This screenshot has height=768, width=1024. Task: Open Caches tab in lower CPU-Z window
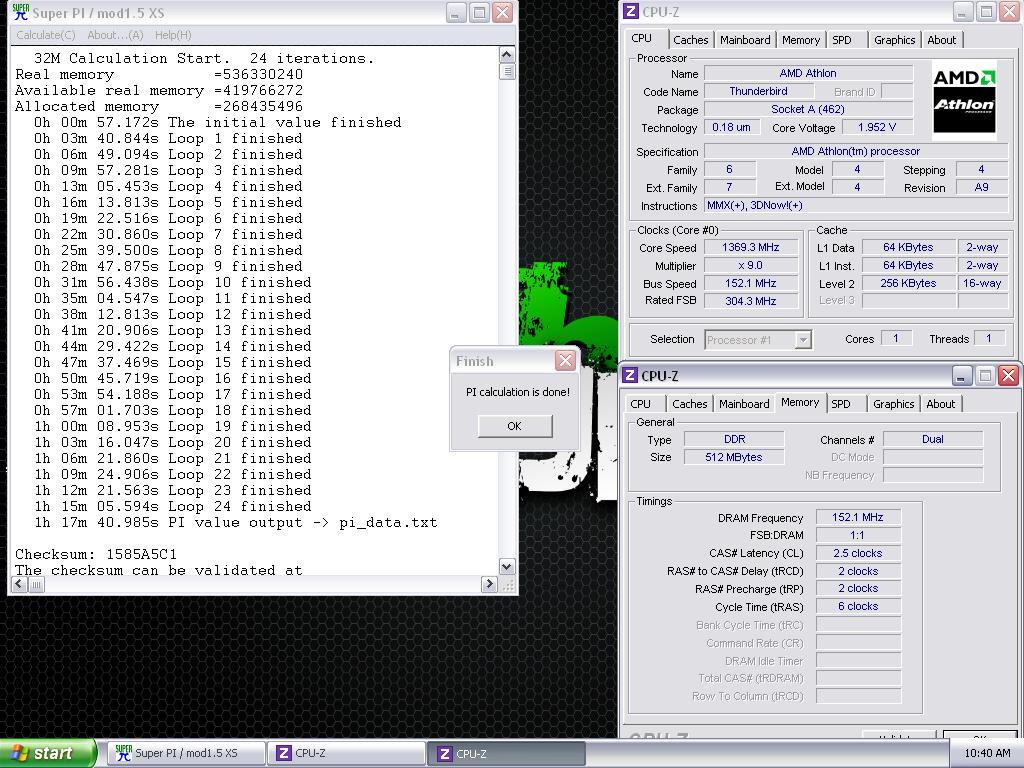click(690, 404)
